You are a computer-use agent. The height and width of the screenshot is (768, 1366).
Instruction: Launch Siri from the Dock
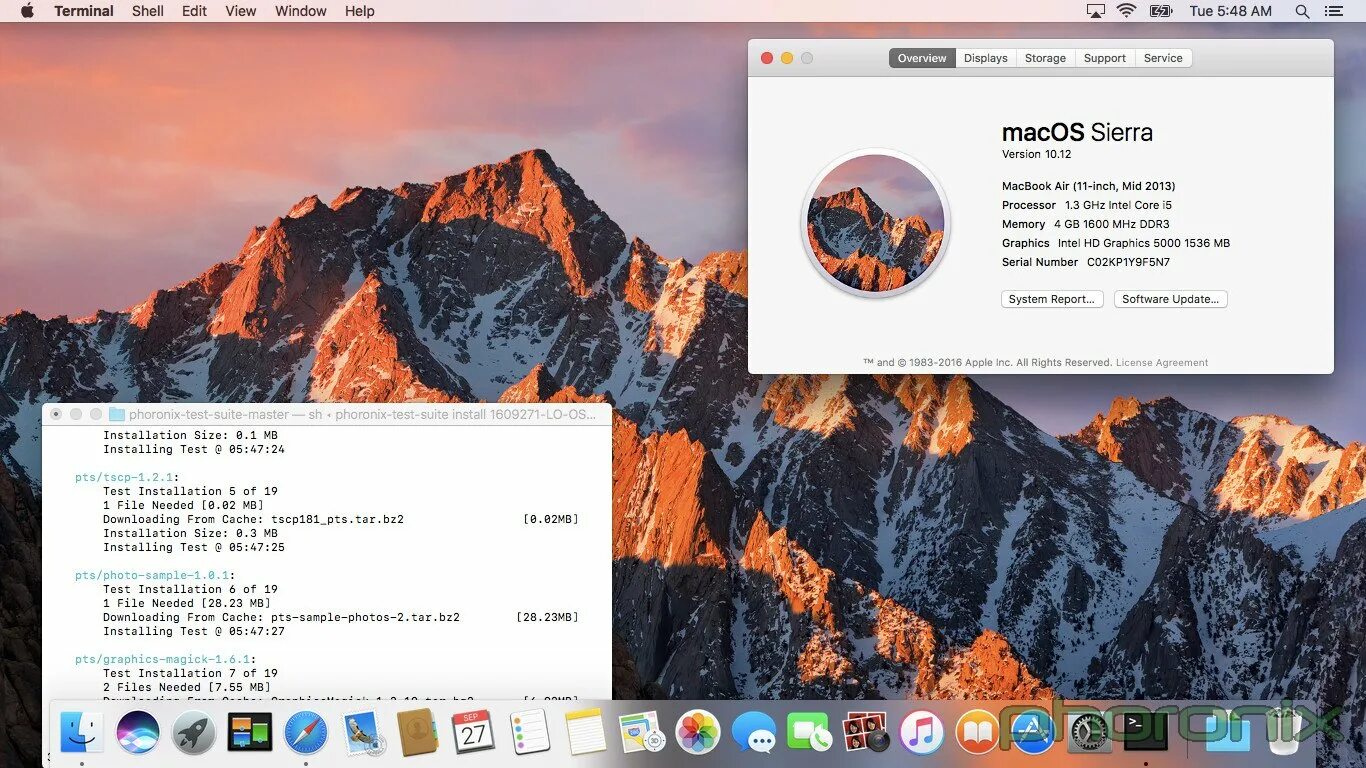137,733
